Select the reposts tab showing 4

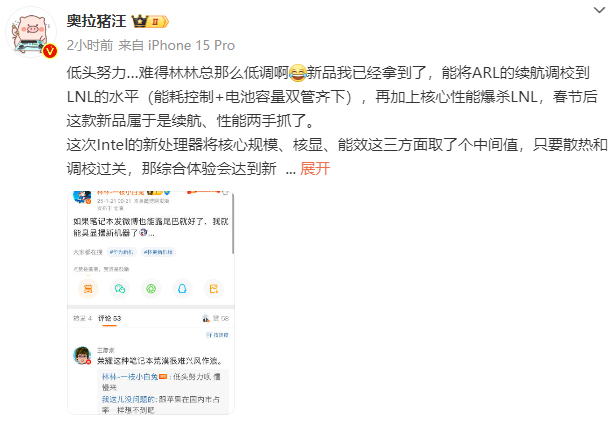[x=82, y=319]
